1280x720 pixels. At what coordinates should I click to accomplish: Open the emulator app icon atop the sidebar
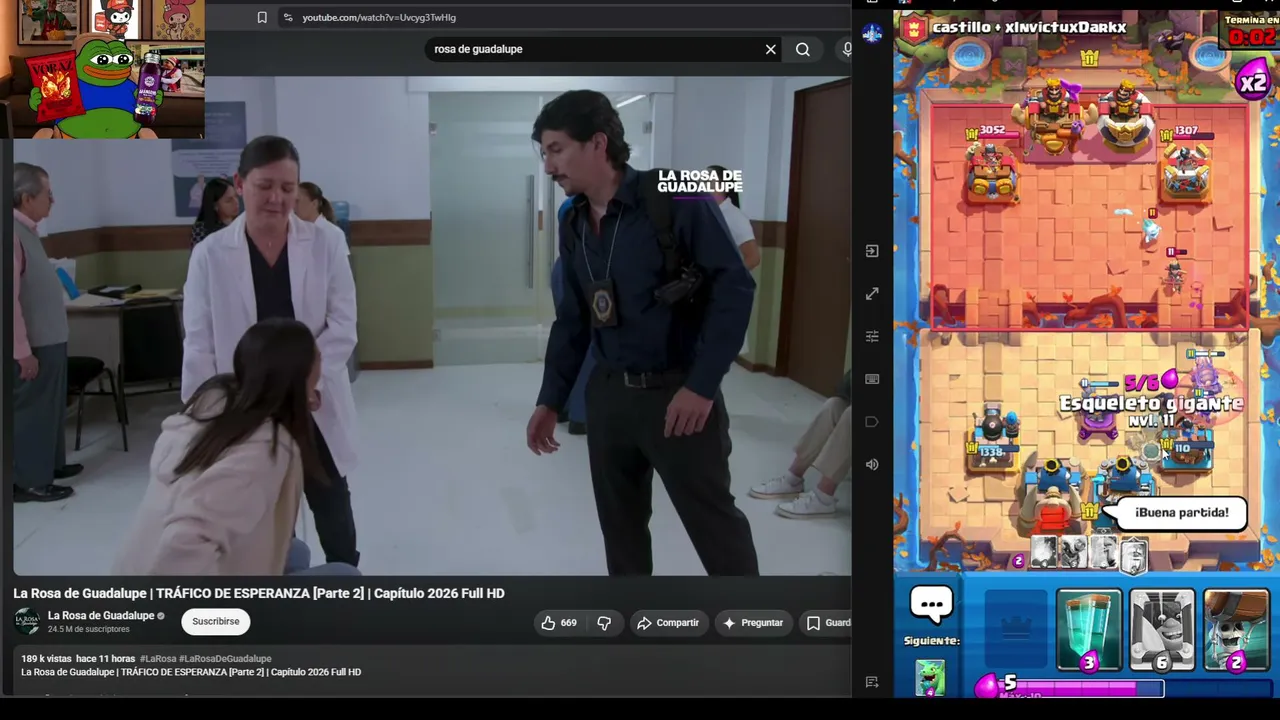[x=872, y=33]
